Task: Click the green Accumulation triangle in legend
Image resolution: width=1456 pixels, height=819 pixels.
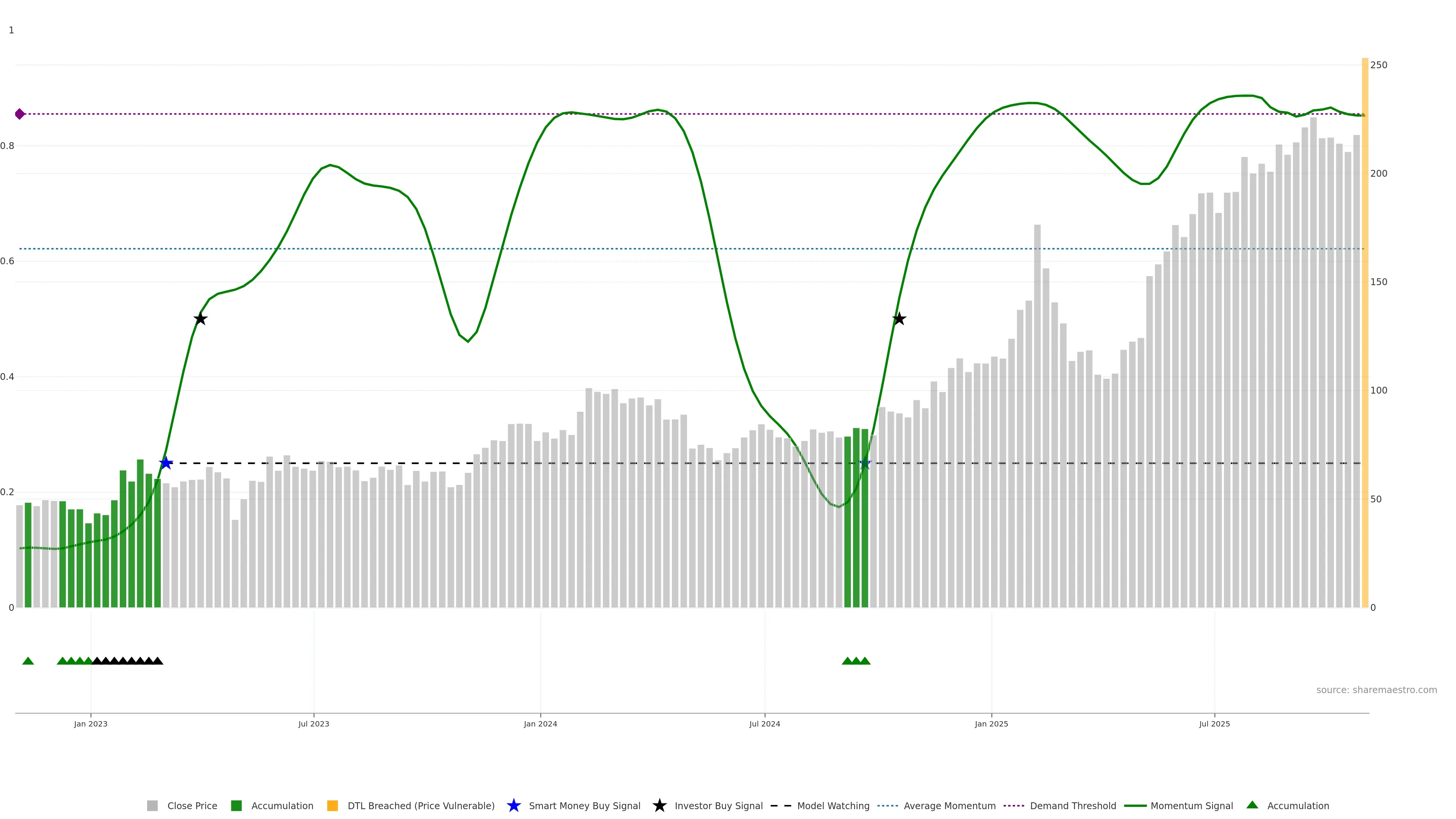Action: 1252,805
